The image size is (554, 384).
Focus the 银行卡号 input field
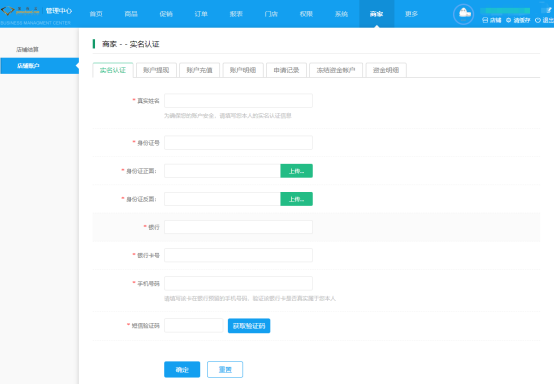238,255
